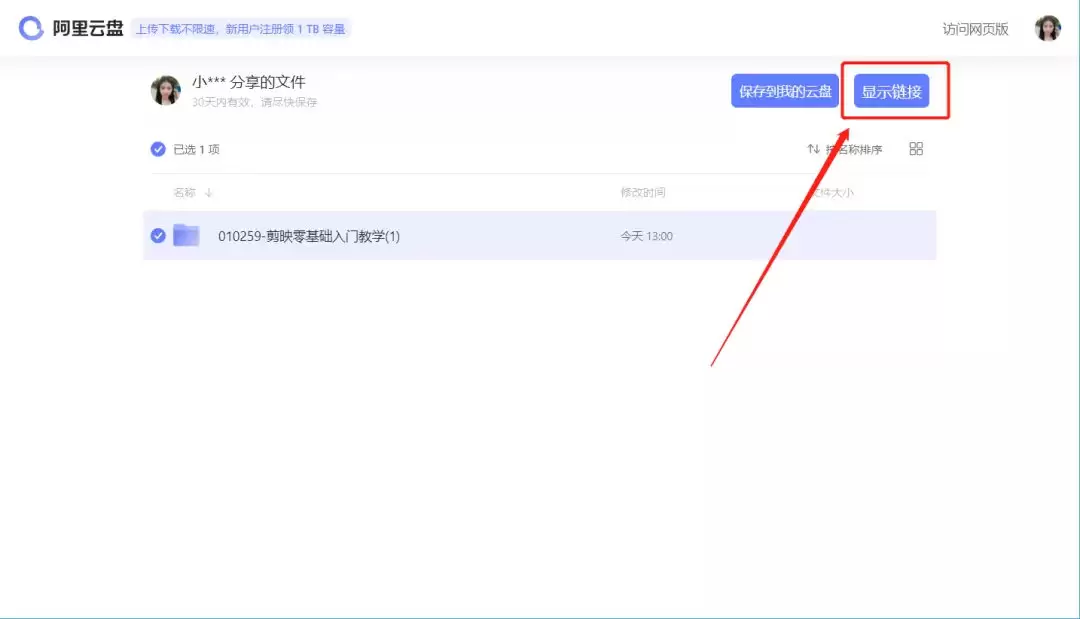Viewport: 1080px width, 619px height.
Task: Click the 小*** 分享的文件 title
Action: (x=249, y=82)
